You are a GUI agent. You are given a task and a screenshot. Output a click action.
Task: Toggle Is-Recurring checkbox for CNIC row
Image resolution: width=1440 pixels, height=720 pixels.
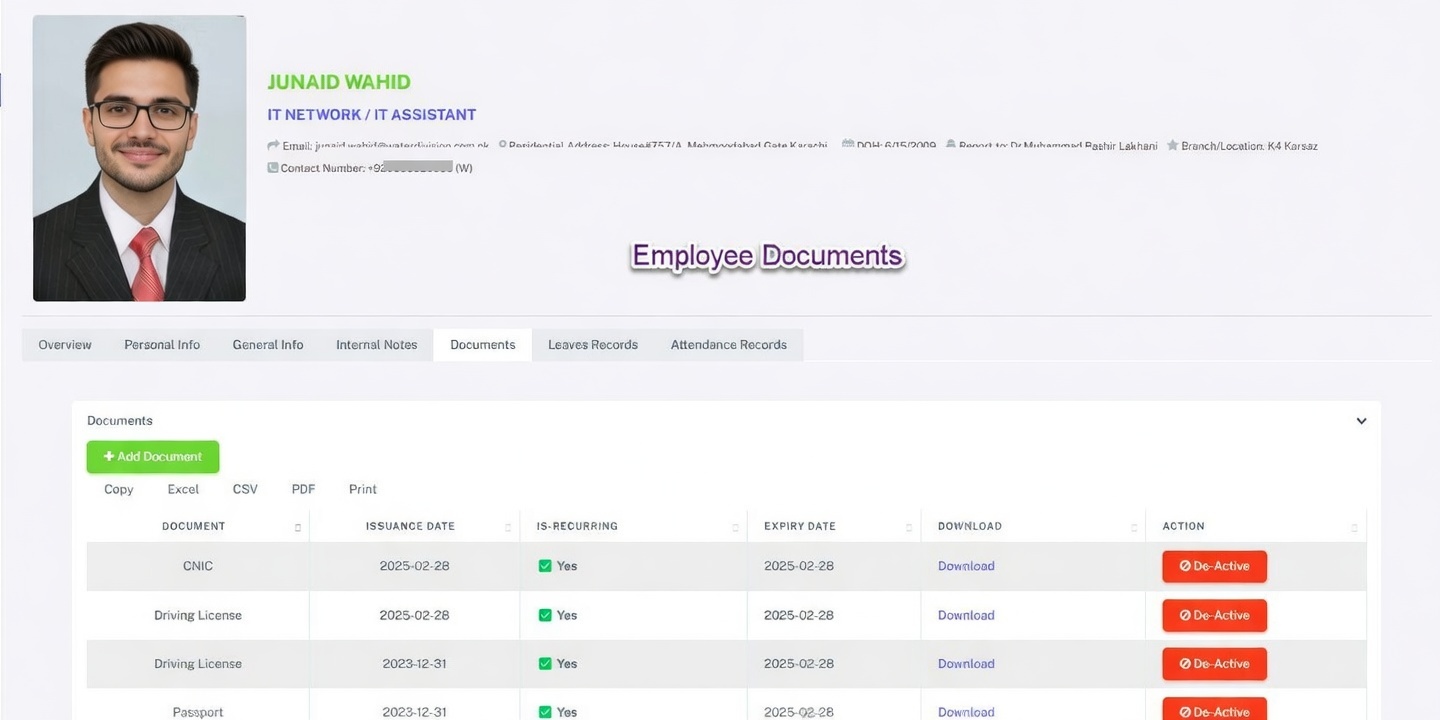(545, 566)
